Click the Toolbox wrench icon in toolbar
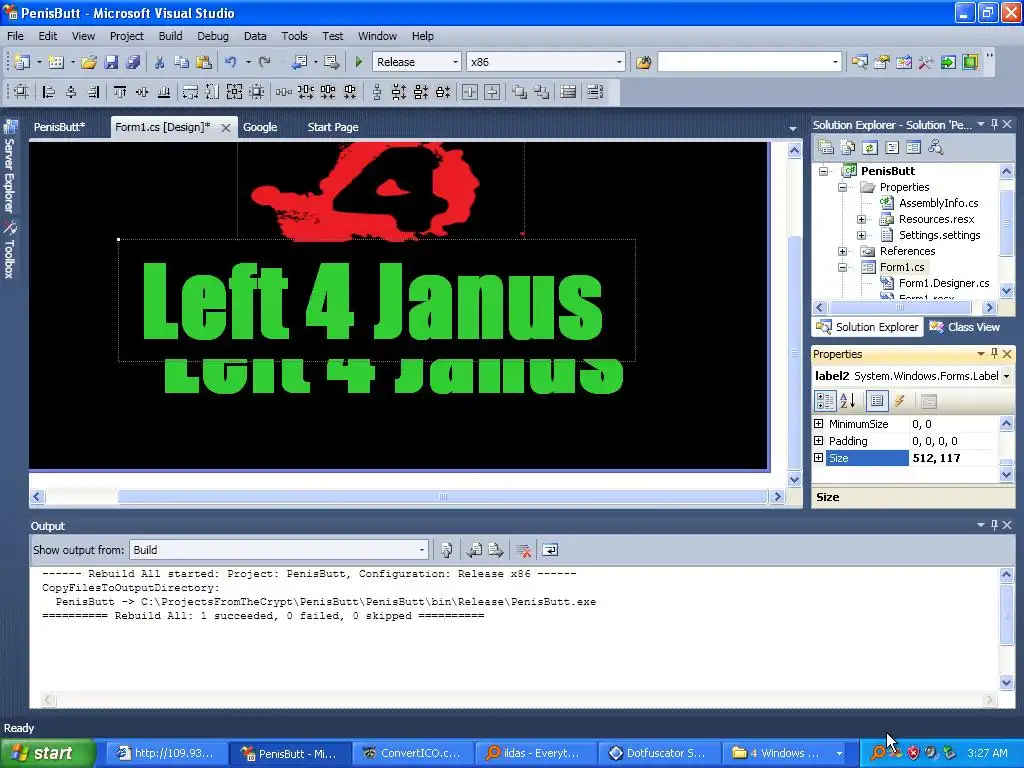Screen dimensions: 1024x768 tap(926, 62)
